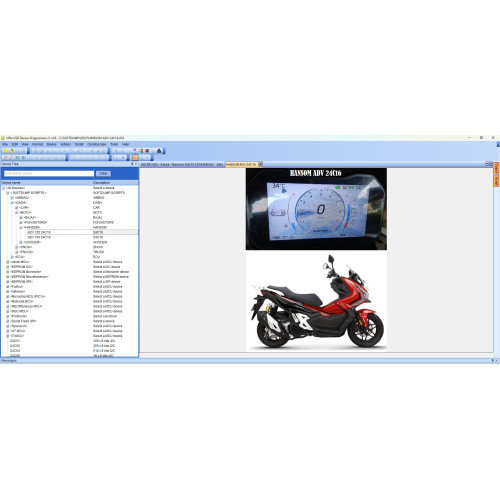Select the 24C02 device in the tree
Image resolution: width=500 pixels, height=500 pixels.
(15, 346)
